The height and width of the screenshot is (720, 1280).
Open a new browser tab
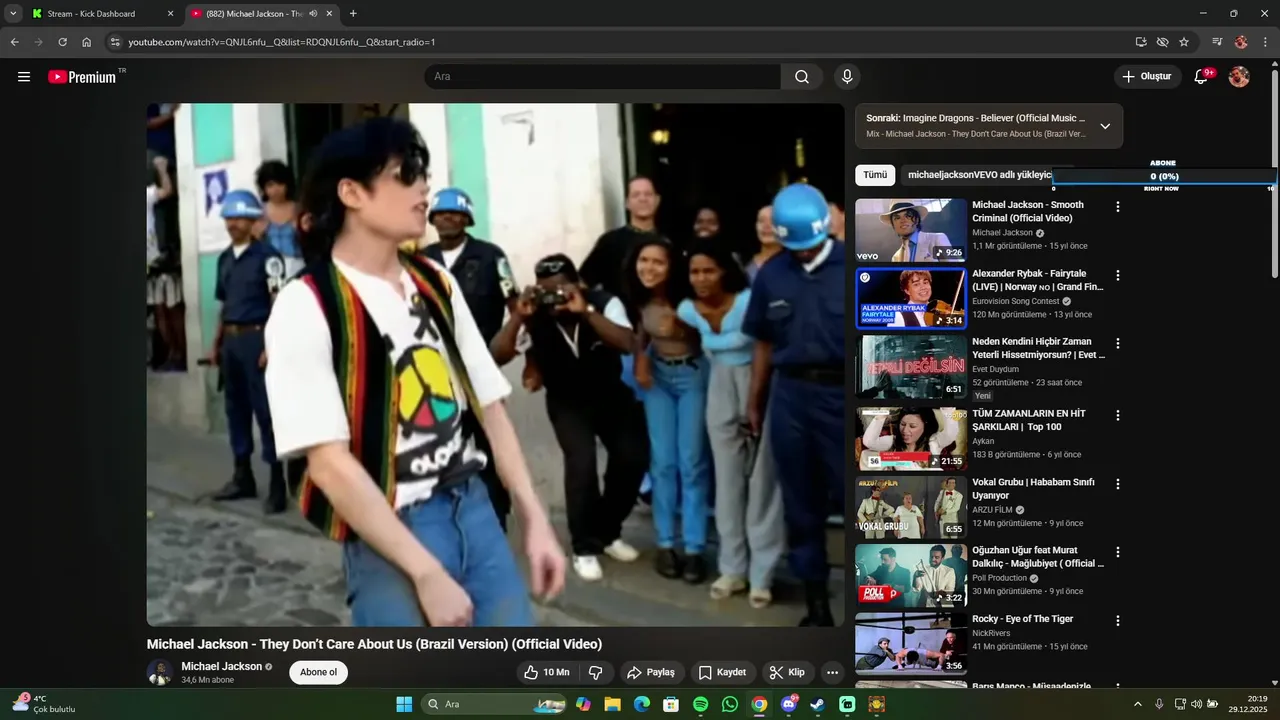click(x=353, y=14)
